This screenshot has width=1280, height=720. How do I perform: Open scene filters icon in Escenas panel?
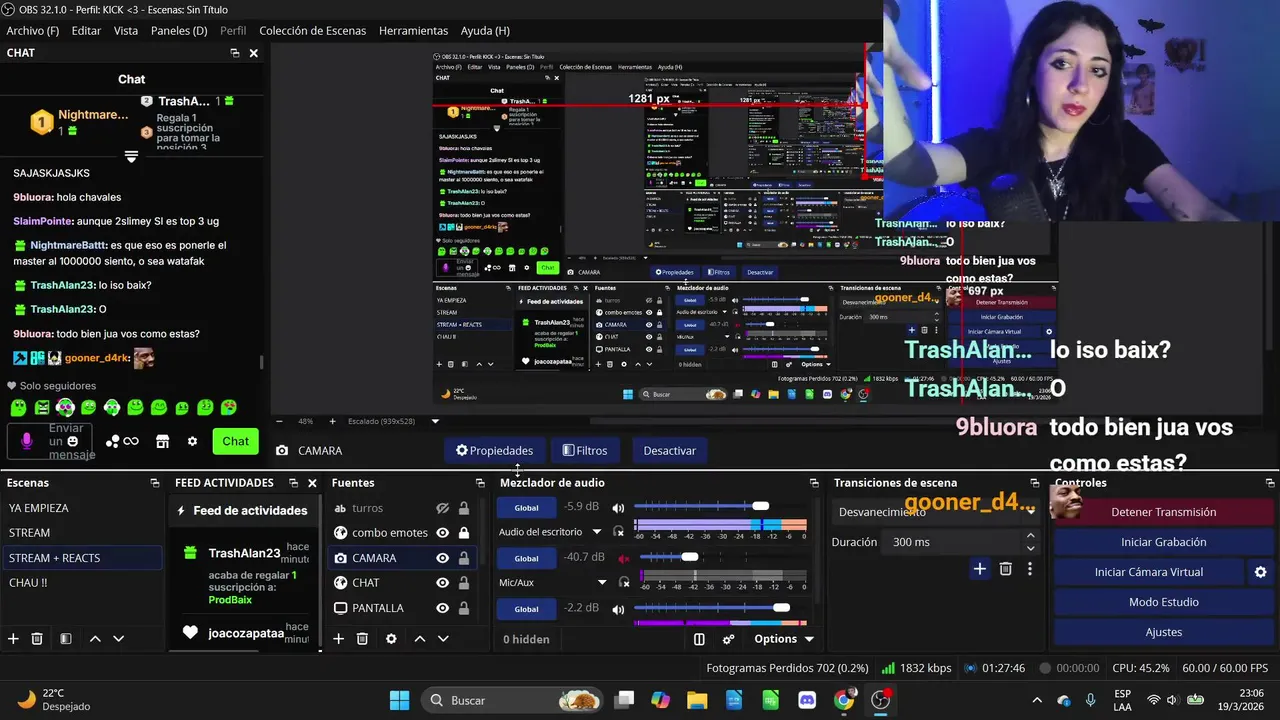65,639
